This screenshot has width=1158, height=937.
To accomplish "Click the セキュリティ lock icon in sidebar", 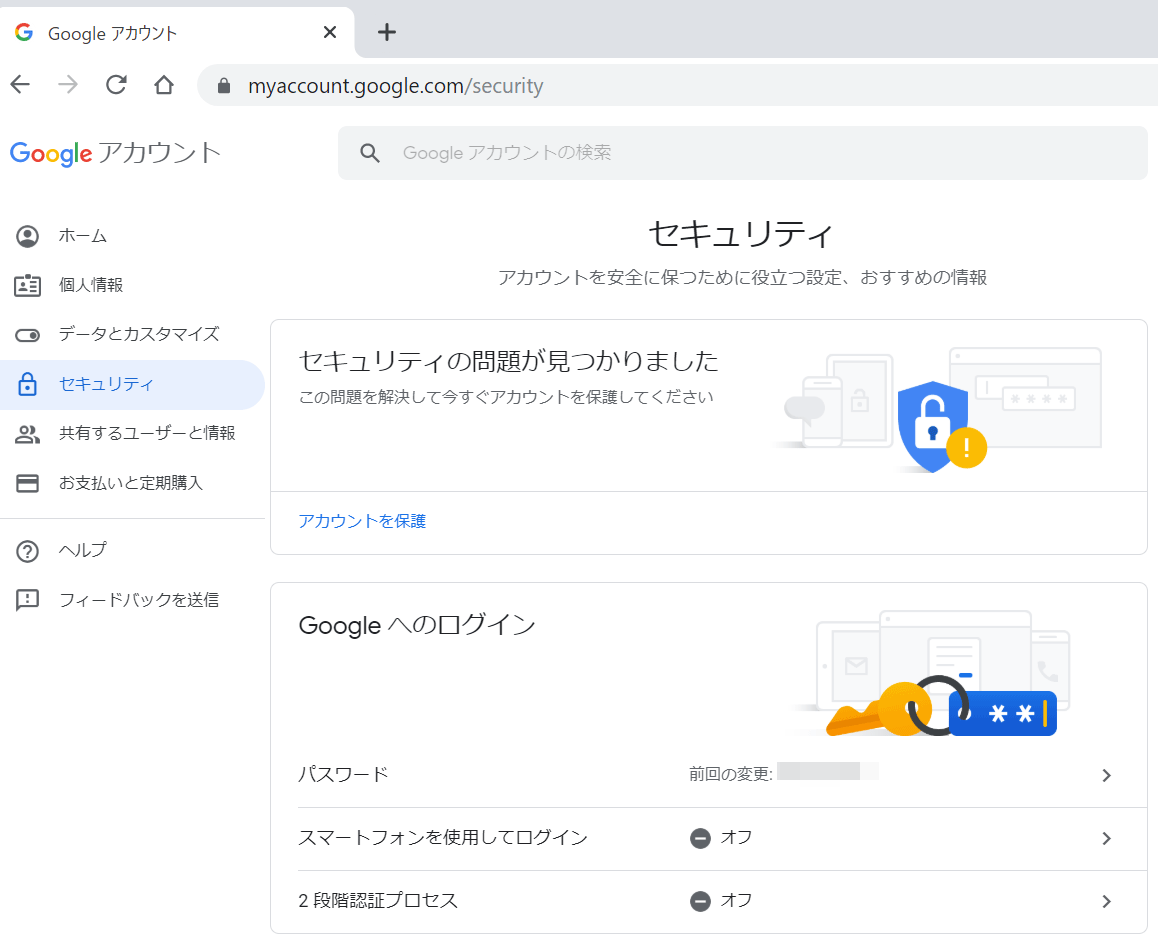I will 27,384.
